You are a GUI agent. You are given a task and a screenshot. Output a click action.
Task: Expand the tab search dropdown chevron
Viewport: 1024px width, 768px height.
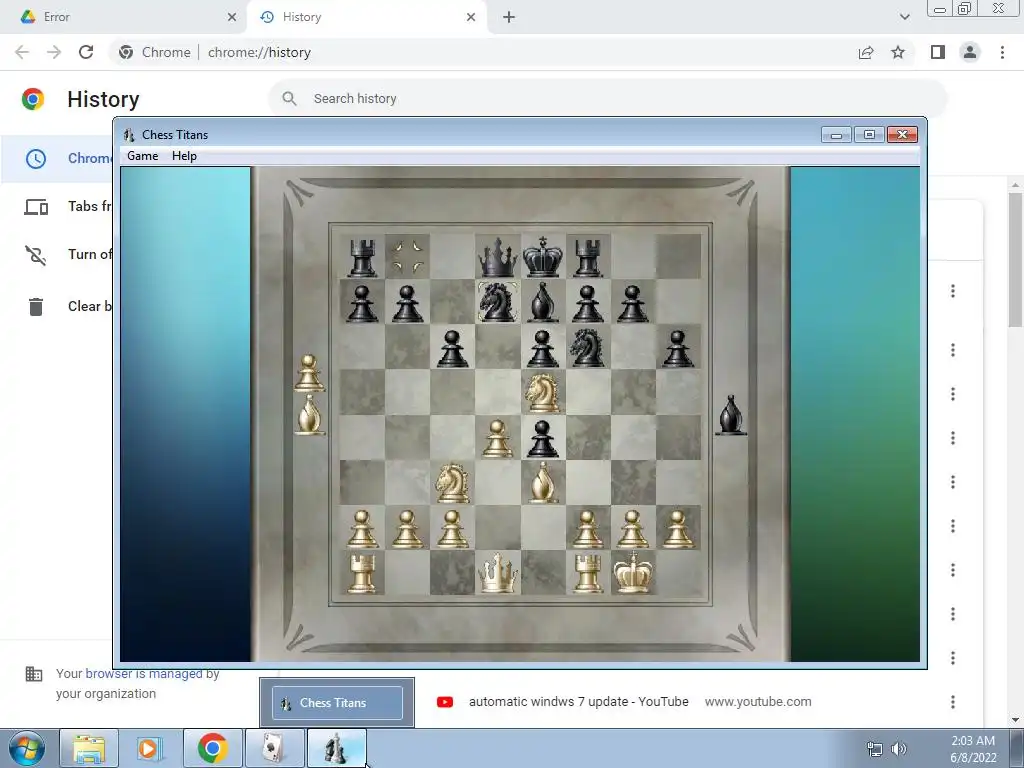point(904,17)
